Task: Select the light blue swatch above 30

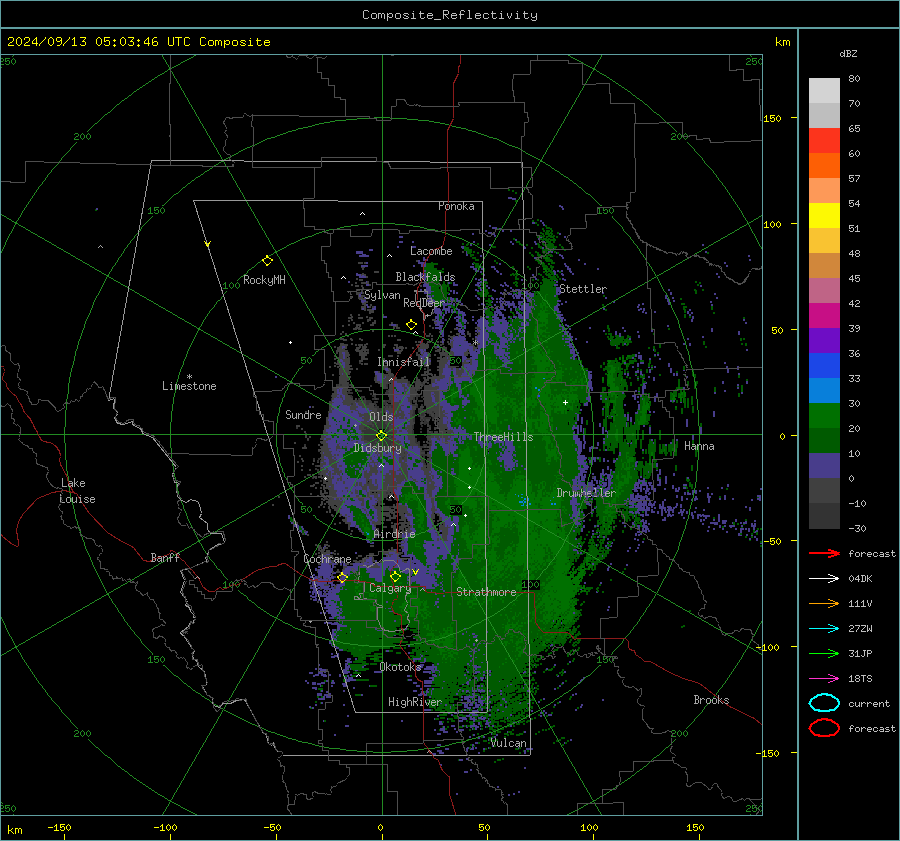Action: (824, 391)
